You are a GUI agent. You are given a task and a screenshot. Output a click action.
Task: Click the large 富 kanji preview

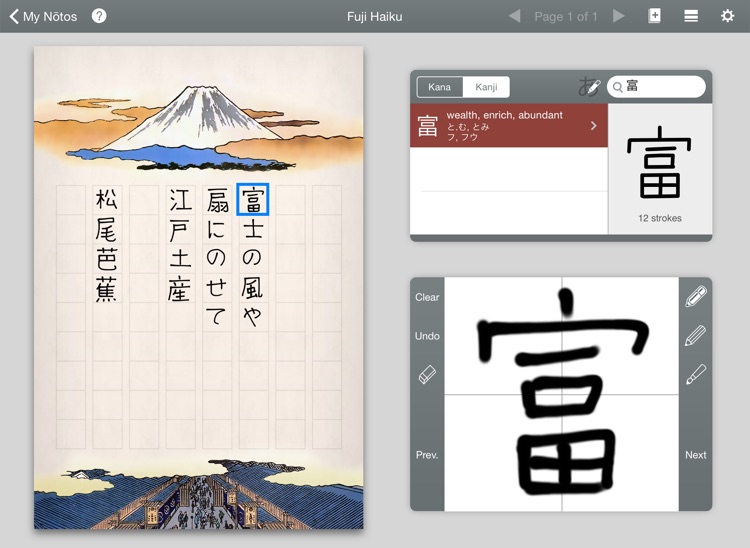click(x=660, y=162)
